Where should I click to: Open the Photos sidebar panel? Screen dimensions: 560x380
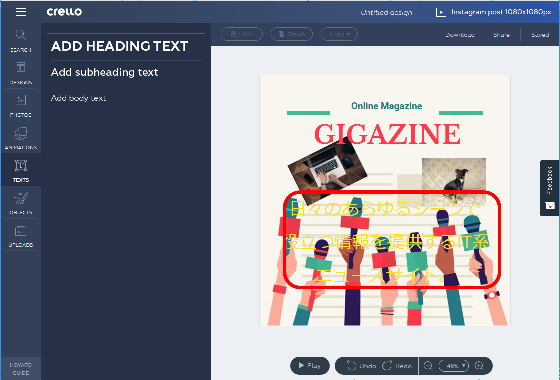(x=21, y=106)
